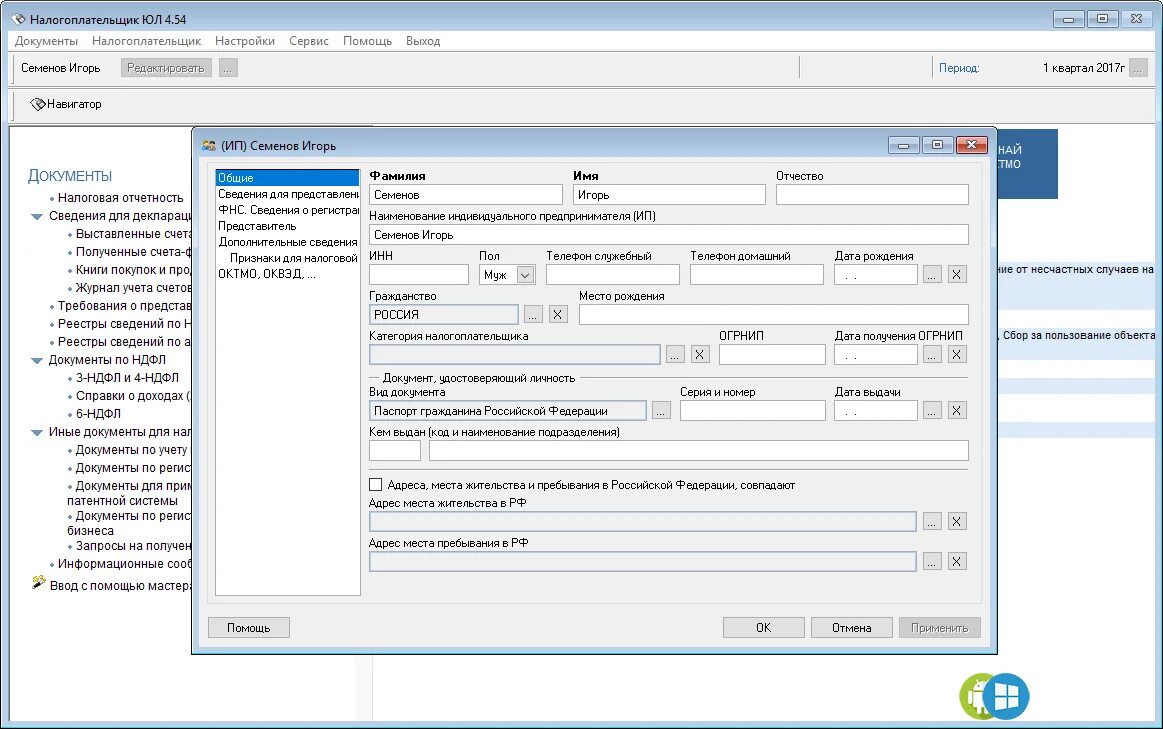
Task: Open the Настройки menu
Action: [245, 41]
